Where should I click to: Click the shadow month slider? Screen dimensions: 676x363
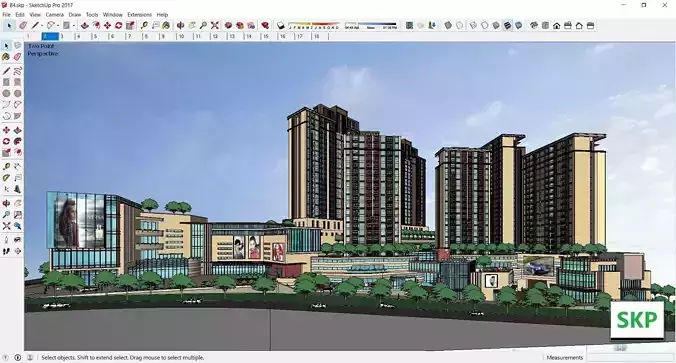[x=313, y=26]
